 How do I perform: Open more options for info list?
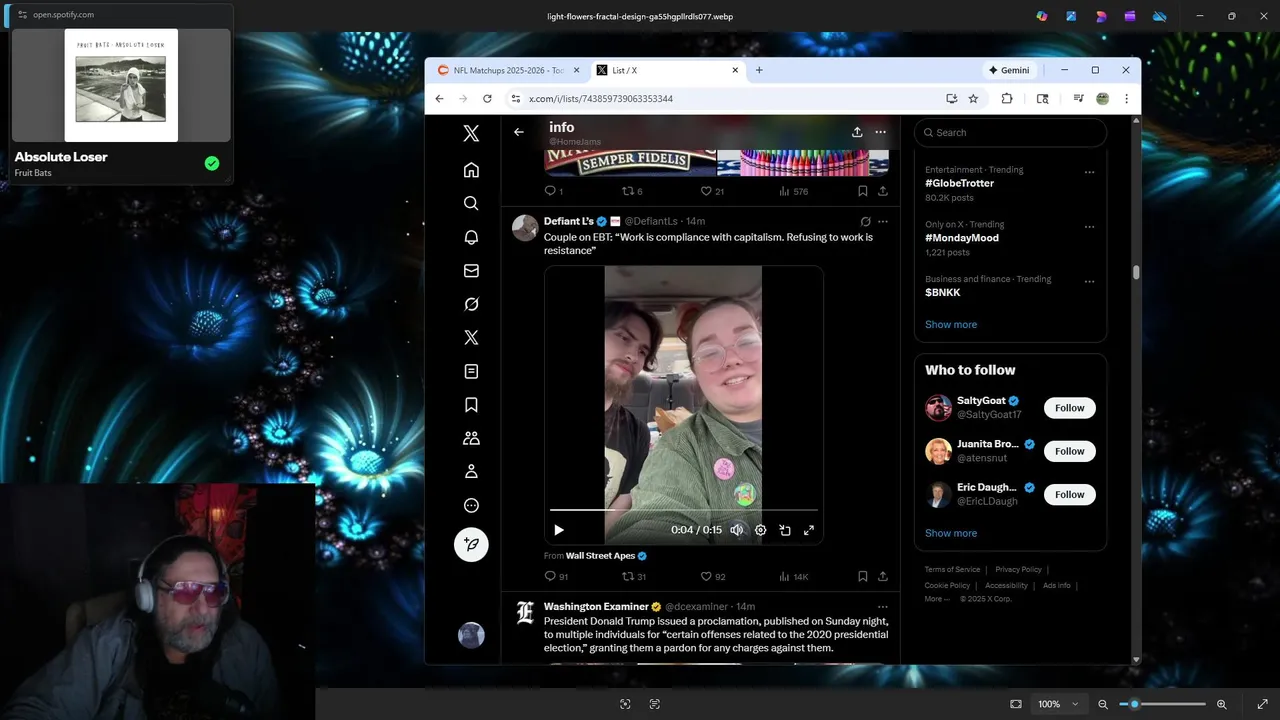(880, 132)
